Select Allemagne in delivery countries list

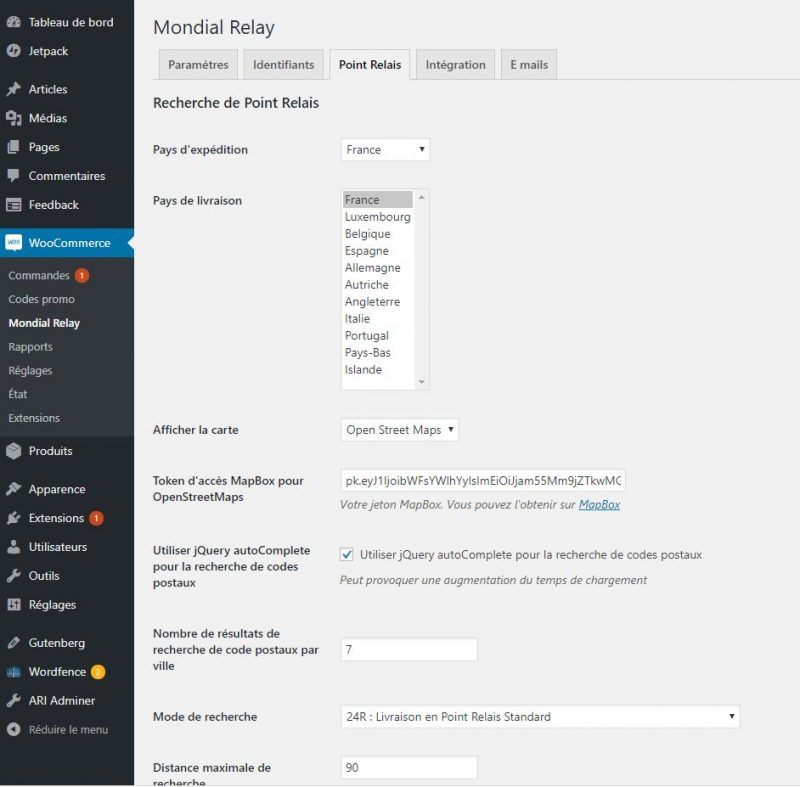point(378,267)
